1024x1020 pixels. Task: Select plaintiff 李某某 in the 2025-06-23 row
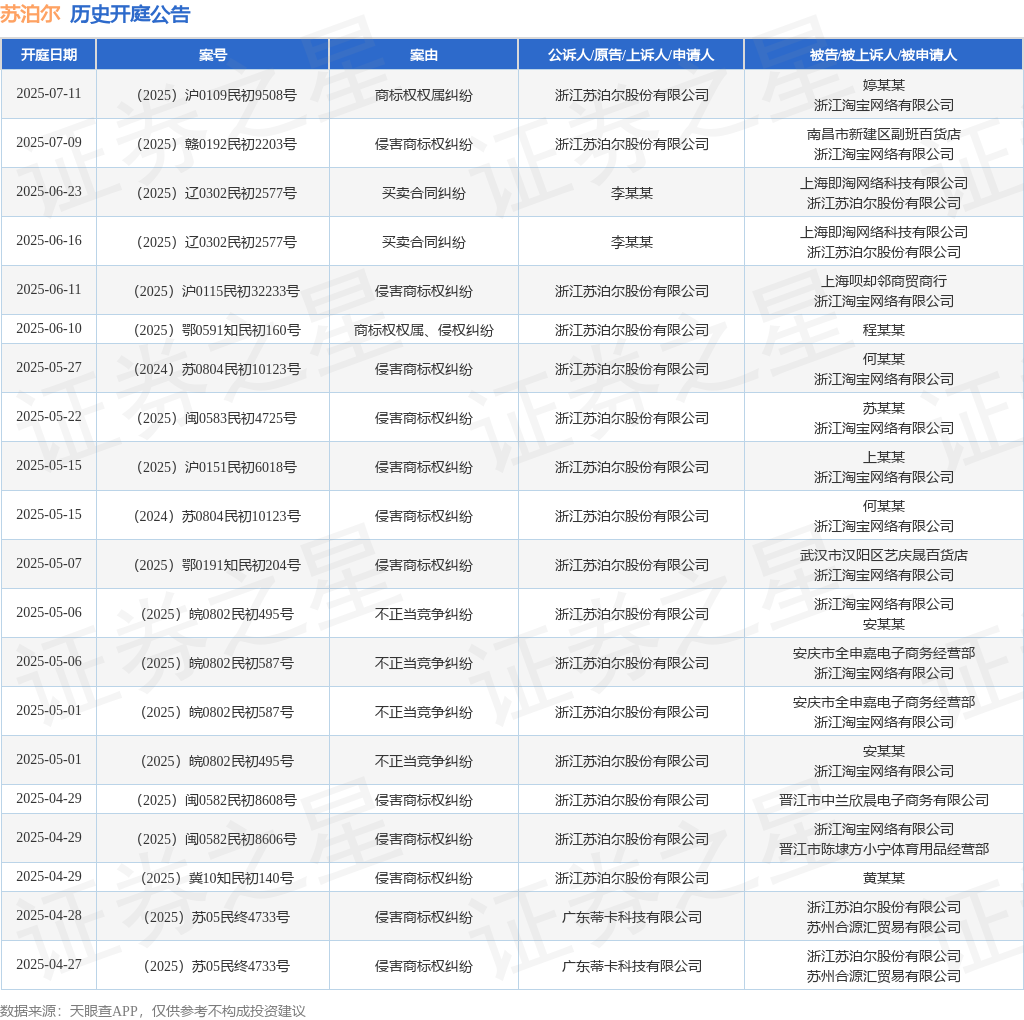(x=632, y=193)
